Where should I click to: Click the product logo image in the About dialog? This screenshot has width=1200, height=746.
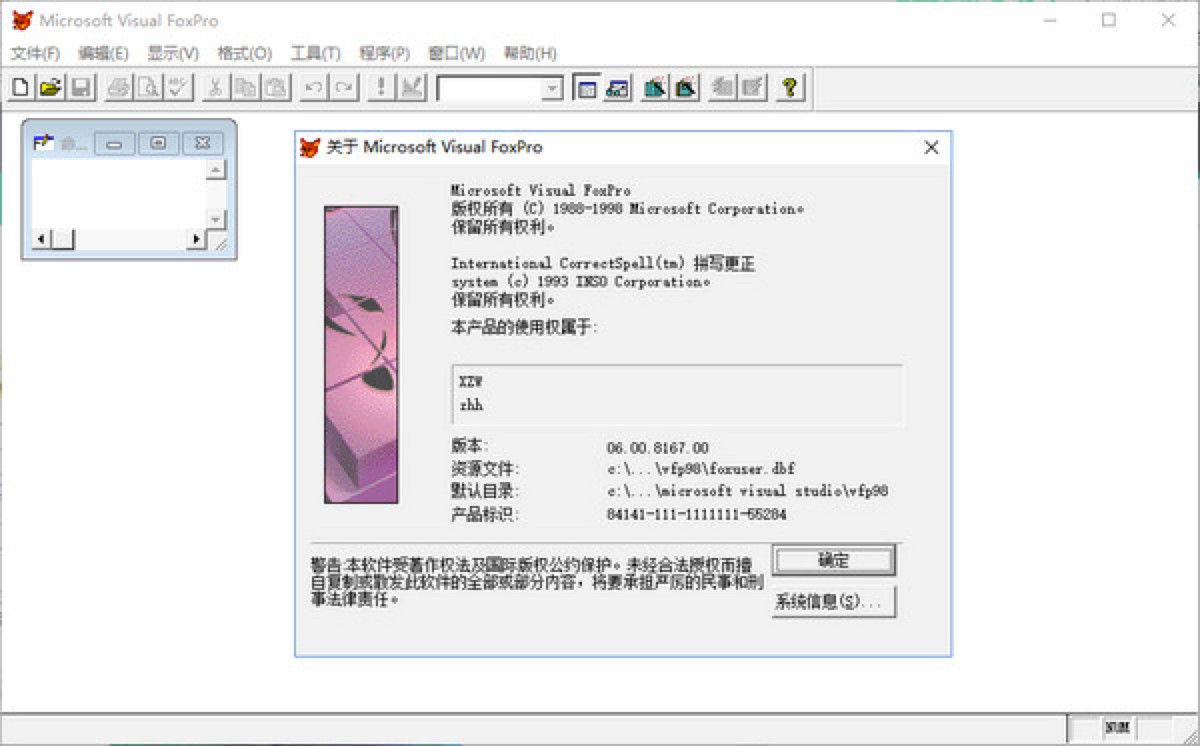click(361, 352)
